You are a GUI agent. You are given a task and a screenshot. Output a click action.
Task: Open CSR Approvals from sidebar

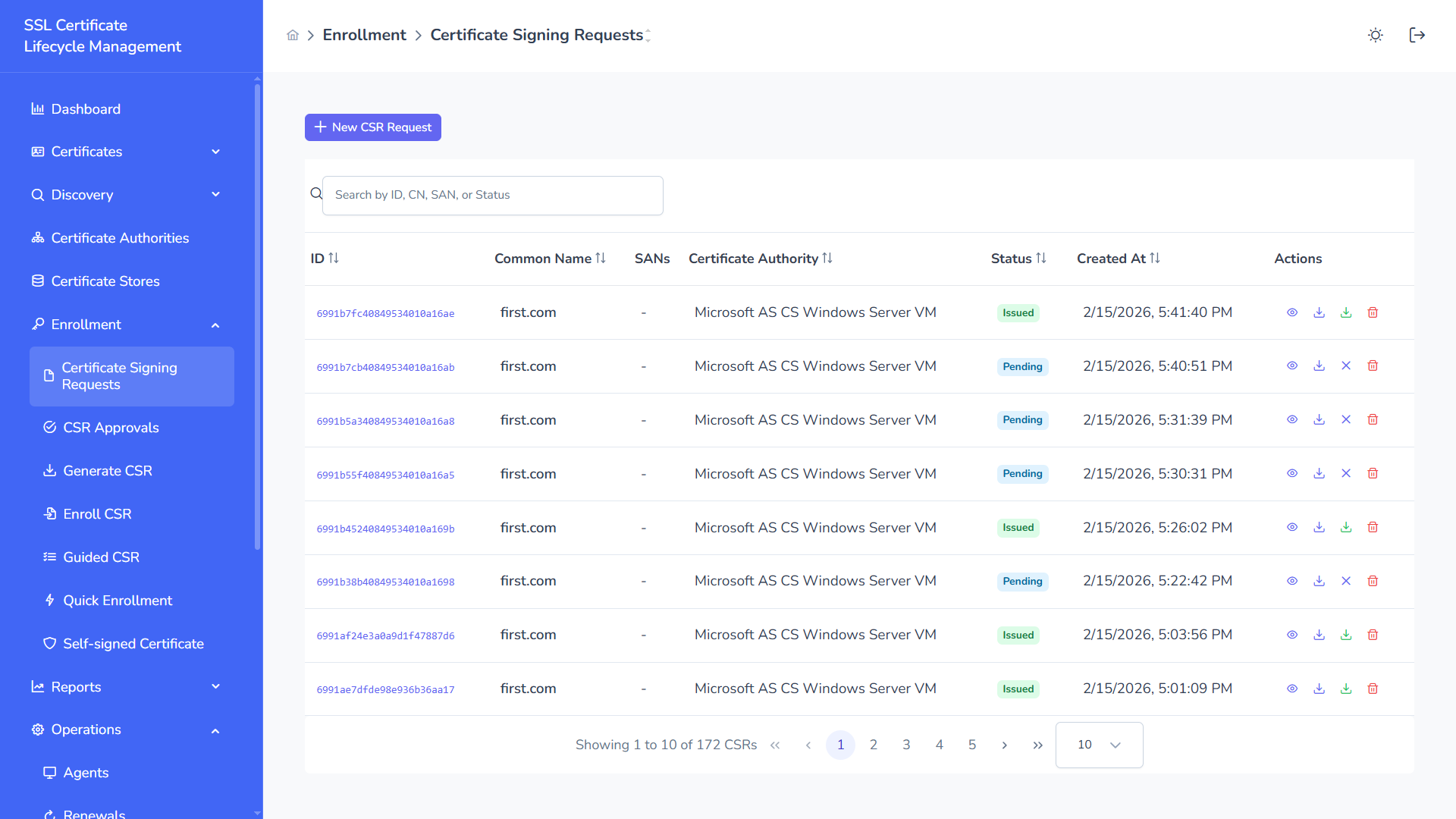coord(111,428)
